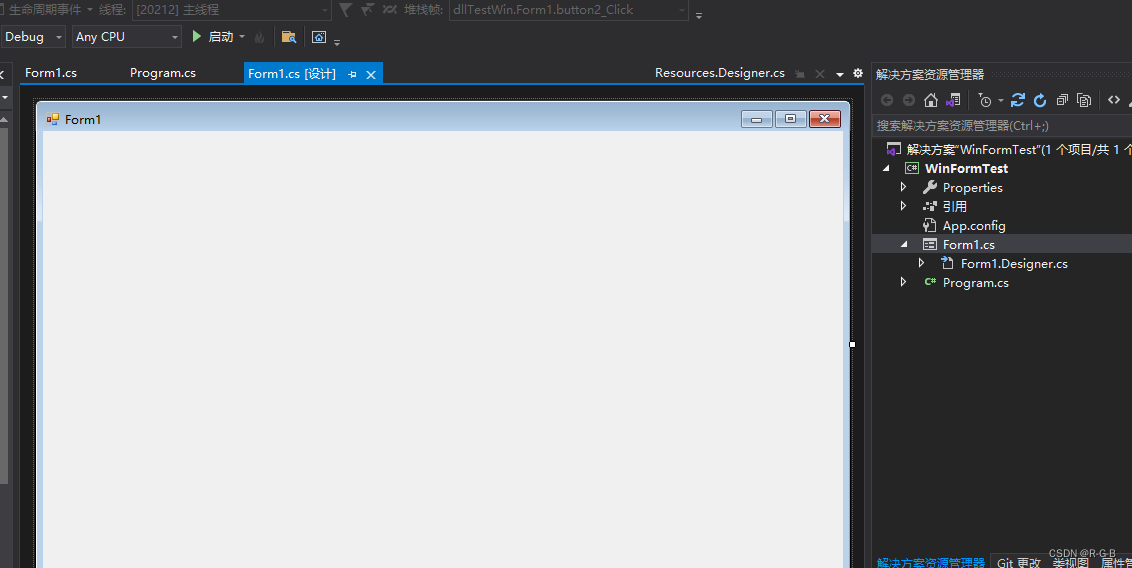The width and height of the screenshot is (1132, 568).
Task: Close the Form1.cs [设计] tab
Action: click(371, 74)
